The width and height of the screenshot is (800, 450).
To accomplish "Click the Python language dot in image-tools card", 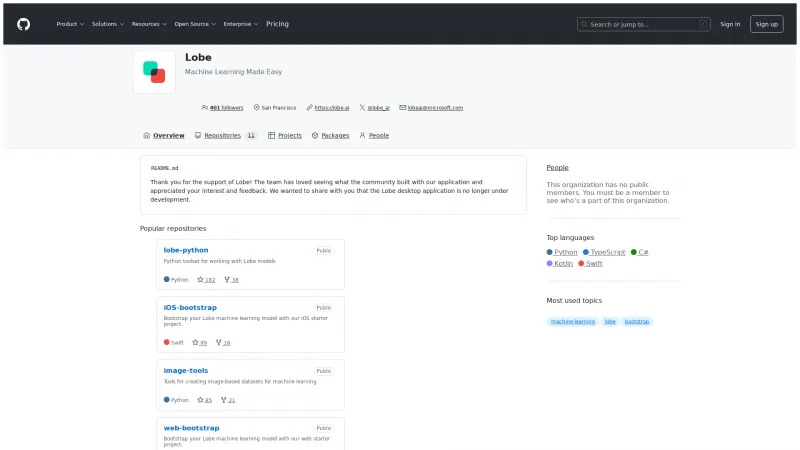I will pyautogui.click(x=166, y=399).
